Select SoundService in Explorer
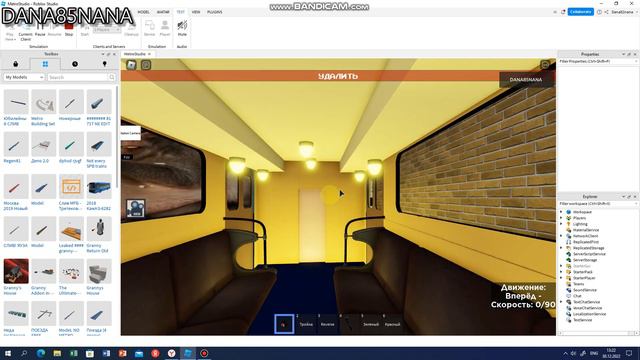The image size is (640, 360). pyautogui.click(x=584, y=290)
